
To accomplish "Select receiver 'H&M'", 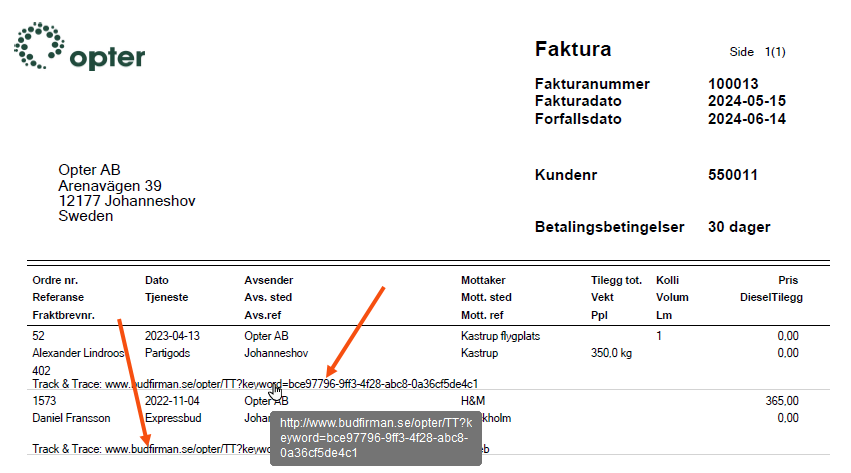I will [473, 401].
